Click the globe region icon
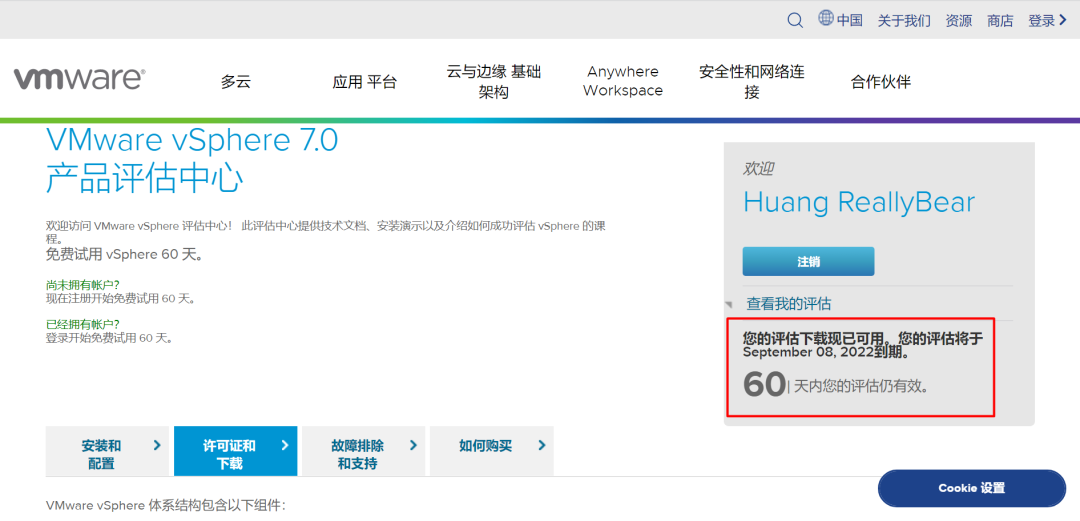1080x521 pixels. point(826,18)
